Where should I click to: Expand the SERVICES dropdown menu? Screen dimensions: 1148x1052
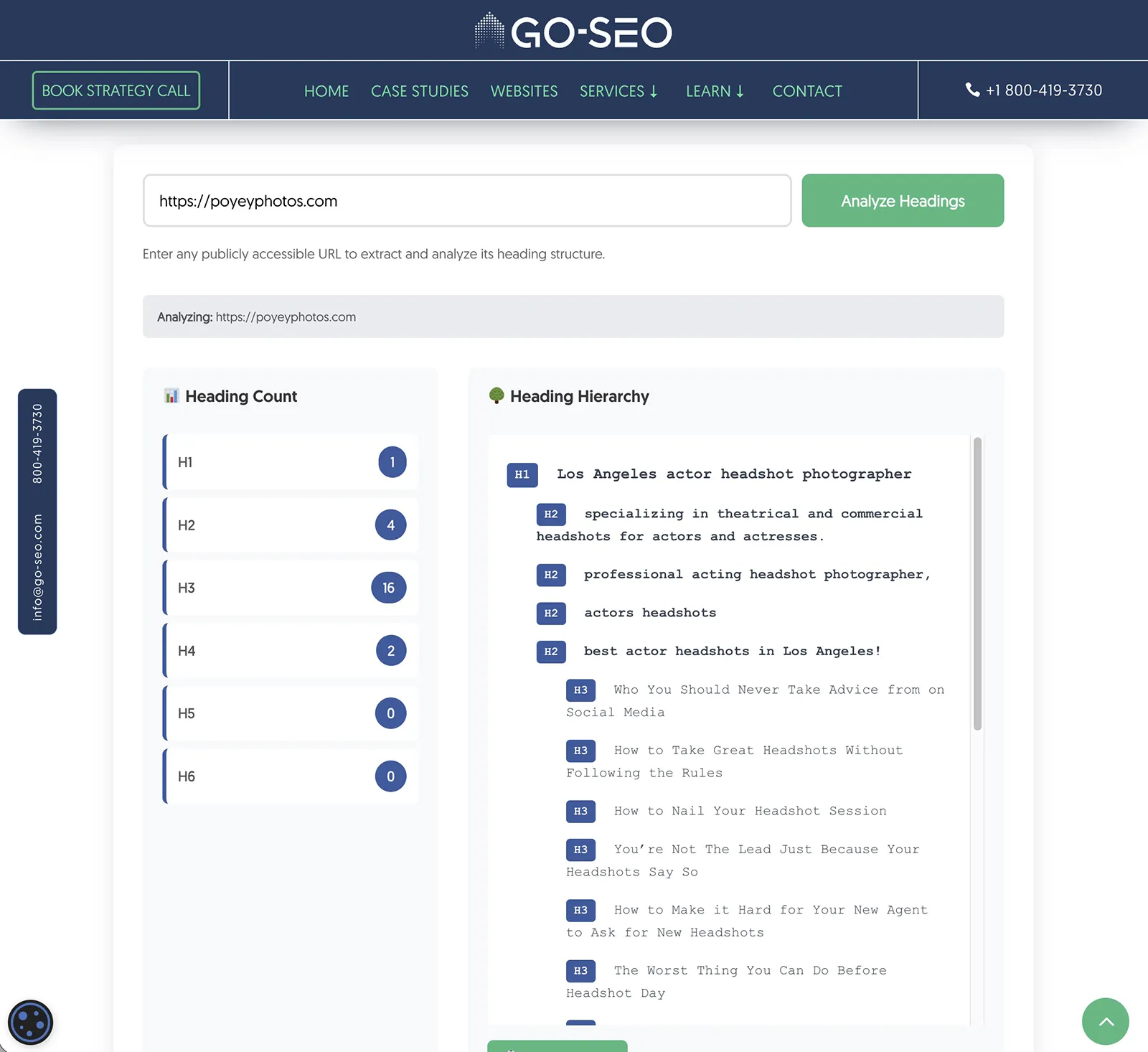(x=618, y=90)
